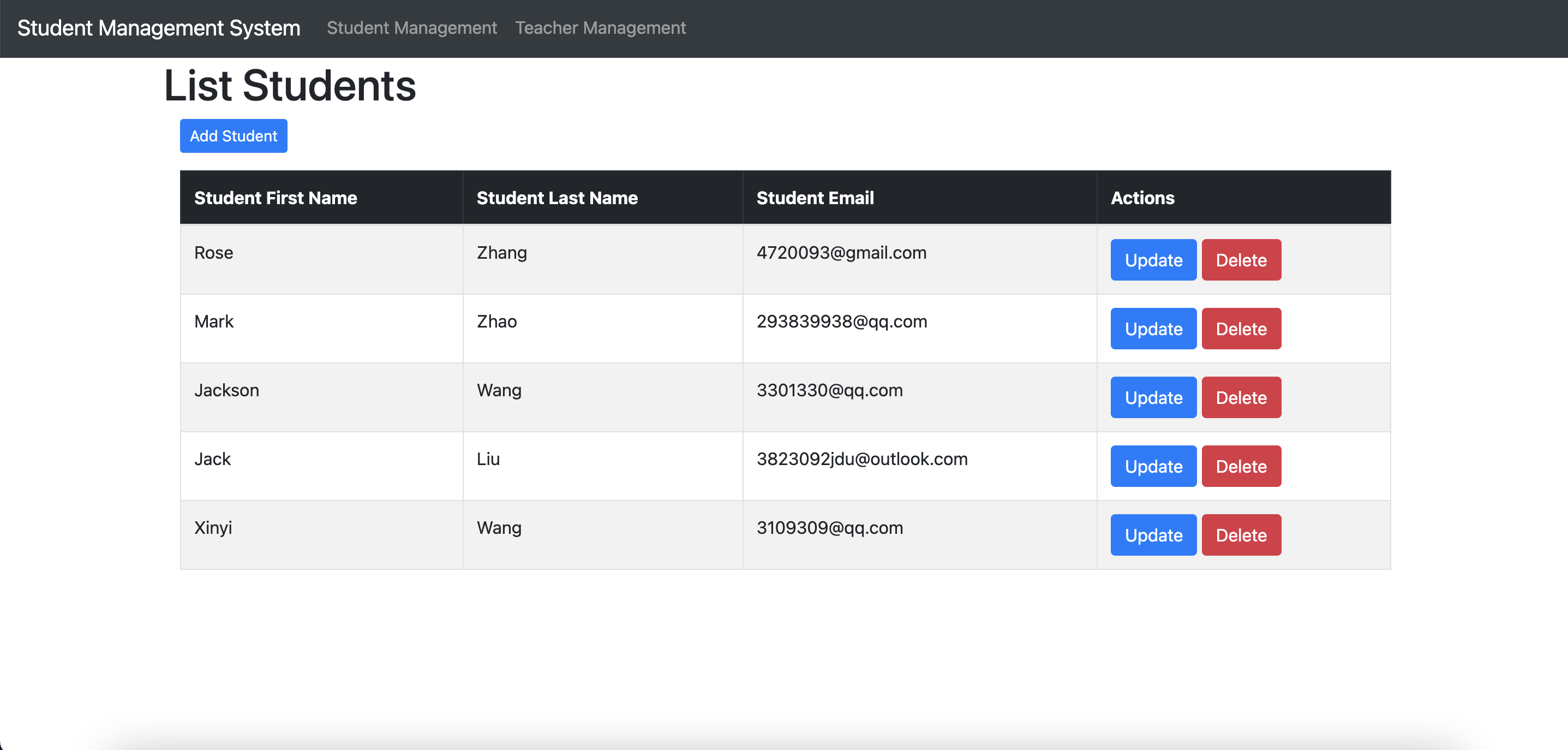Update the Rose Zhang record
The width and height of the screenshot is (1568, 750).
click(x=1153, y=260)
